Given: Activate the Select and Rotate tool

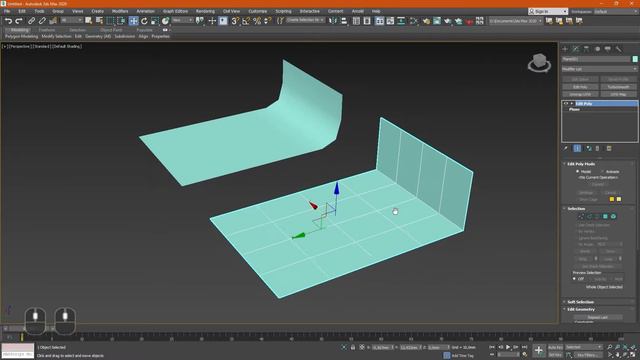Looking at the screenshot, I should coord(144,21).
